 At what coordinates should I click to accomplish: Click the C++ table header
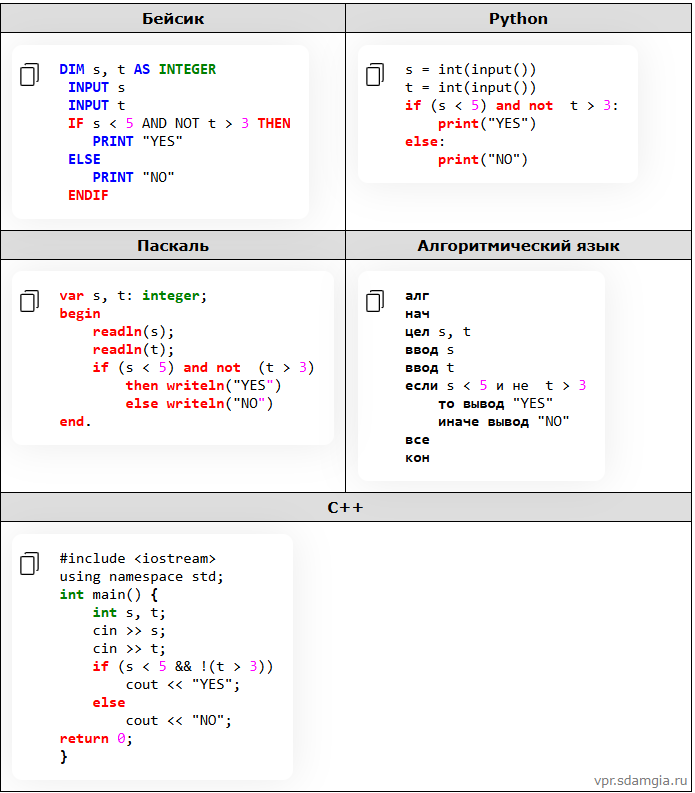click(x=346, y=507)
